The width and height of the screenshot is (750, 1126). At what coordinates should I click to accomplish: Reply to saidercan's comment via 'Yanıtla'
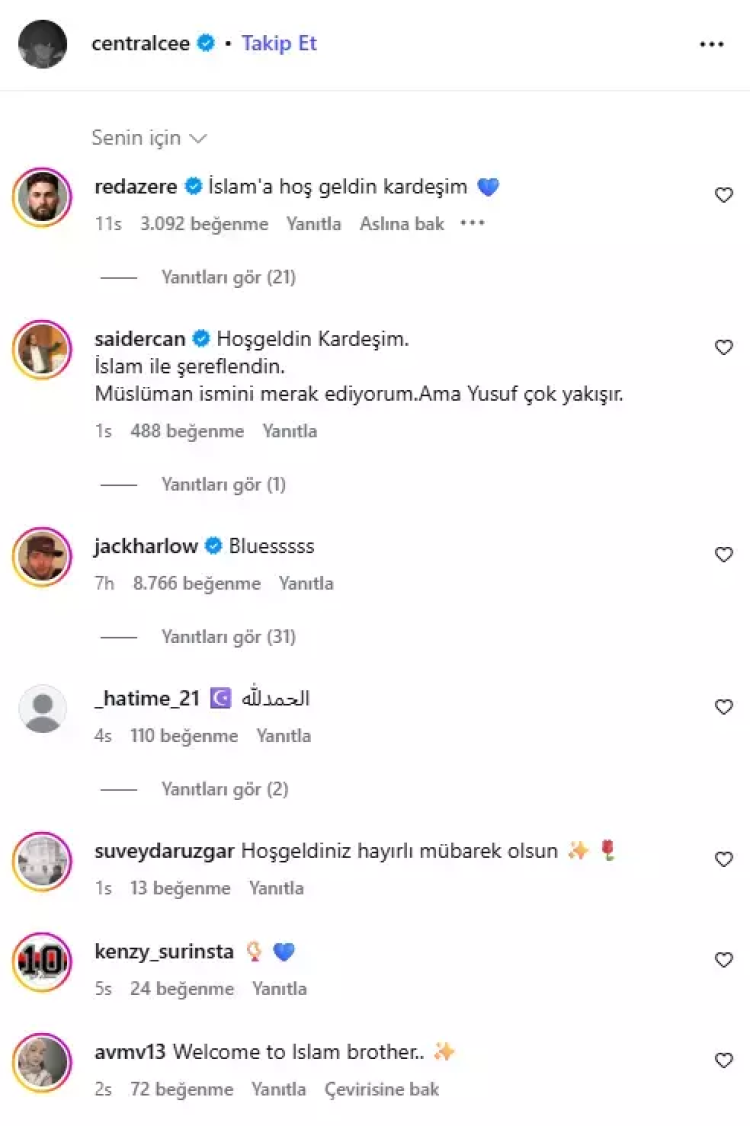290,431
